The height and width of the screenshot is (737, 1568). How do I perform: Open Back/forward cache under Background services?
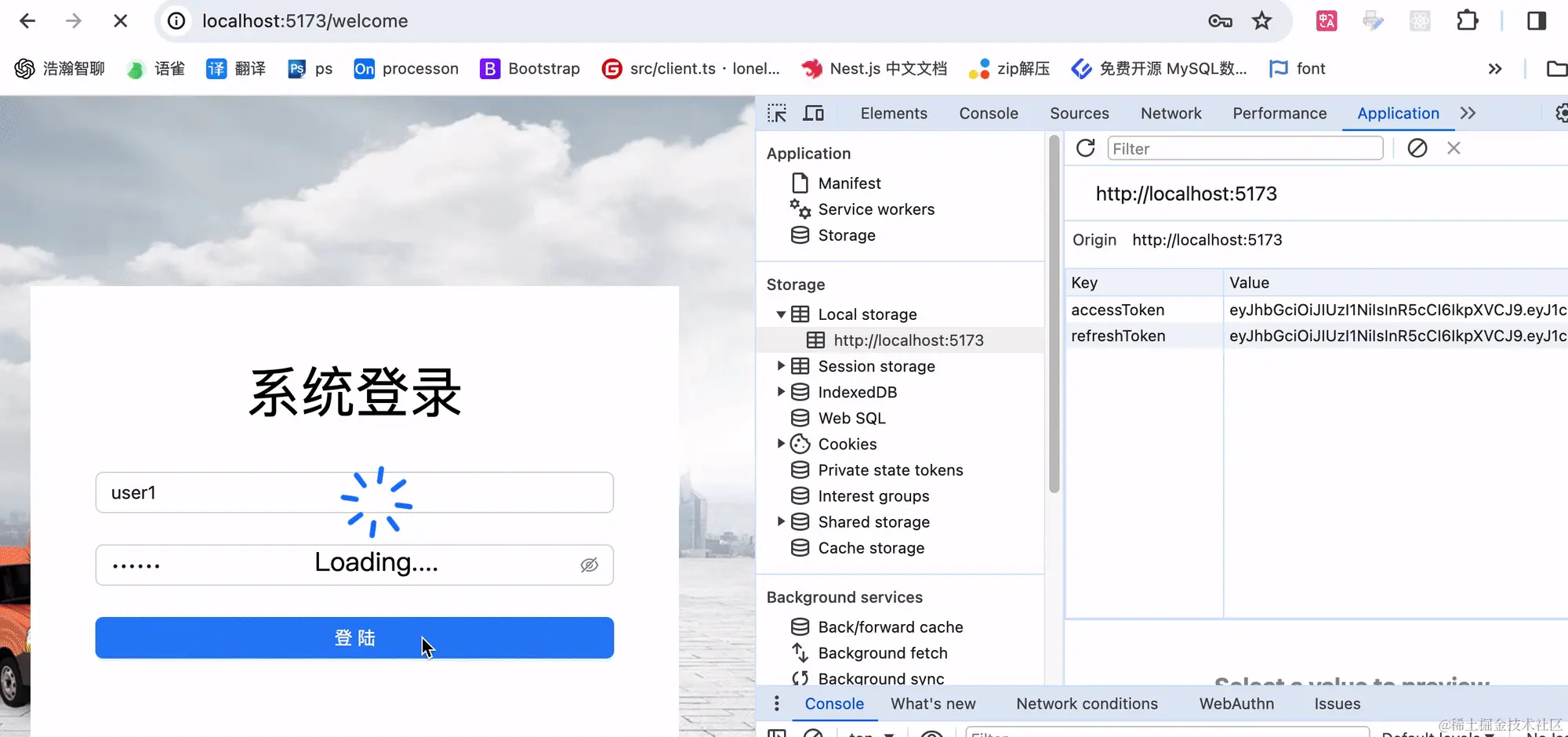click(891, 627)
